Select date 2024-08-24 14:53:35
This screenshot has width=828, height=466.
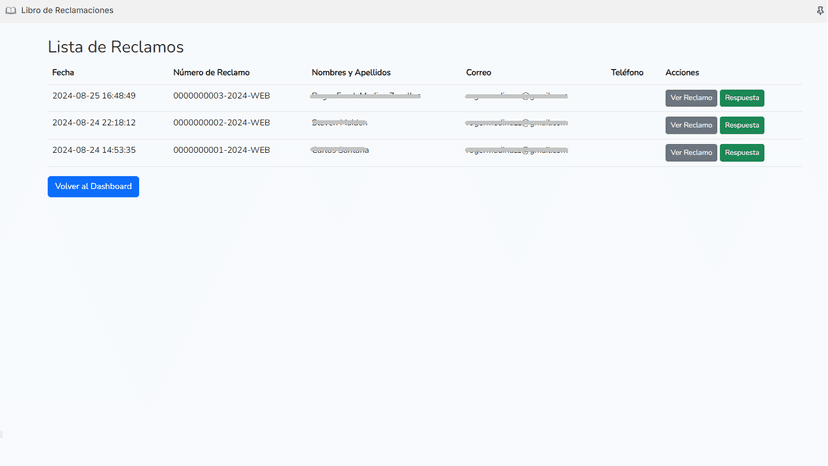click(x=93, y=150)
